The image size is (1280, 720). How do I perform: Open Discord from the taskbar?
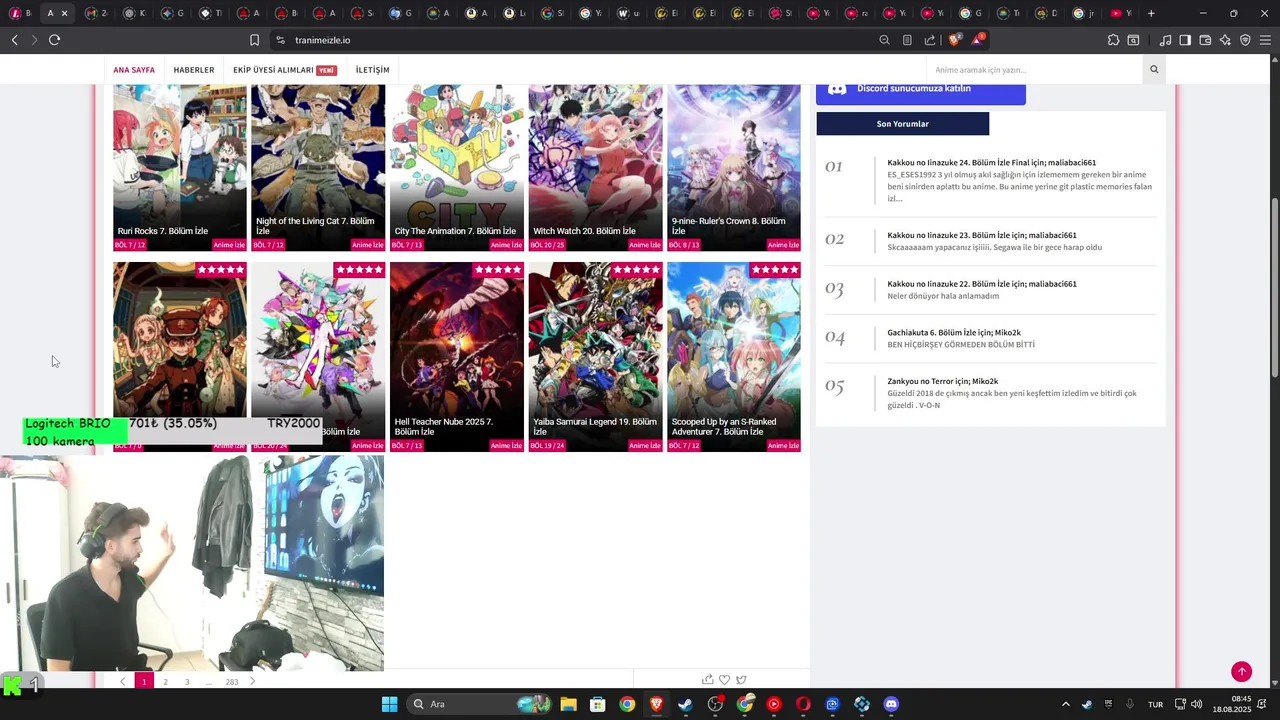click(891, 704)
